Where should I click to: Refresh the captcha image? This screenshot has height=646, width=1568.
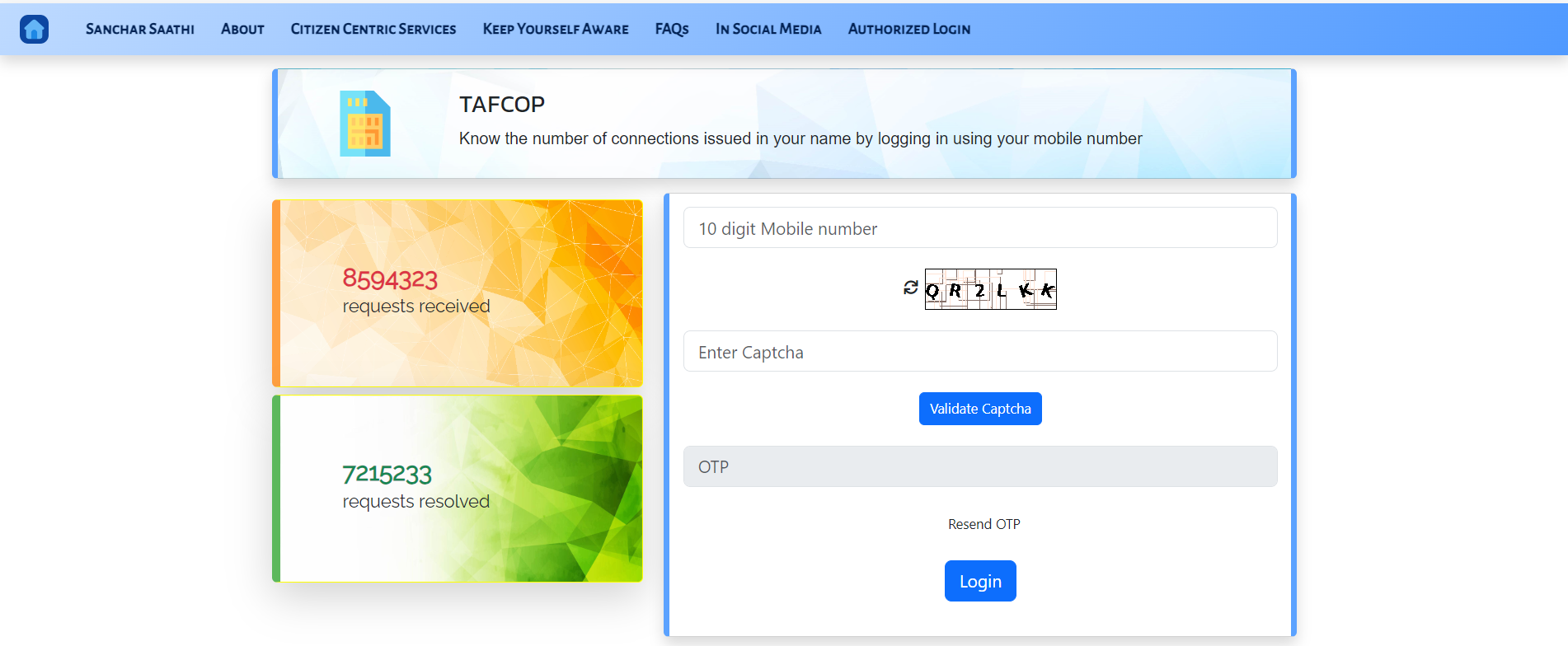910,288
